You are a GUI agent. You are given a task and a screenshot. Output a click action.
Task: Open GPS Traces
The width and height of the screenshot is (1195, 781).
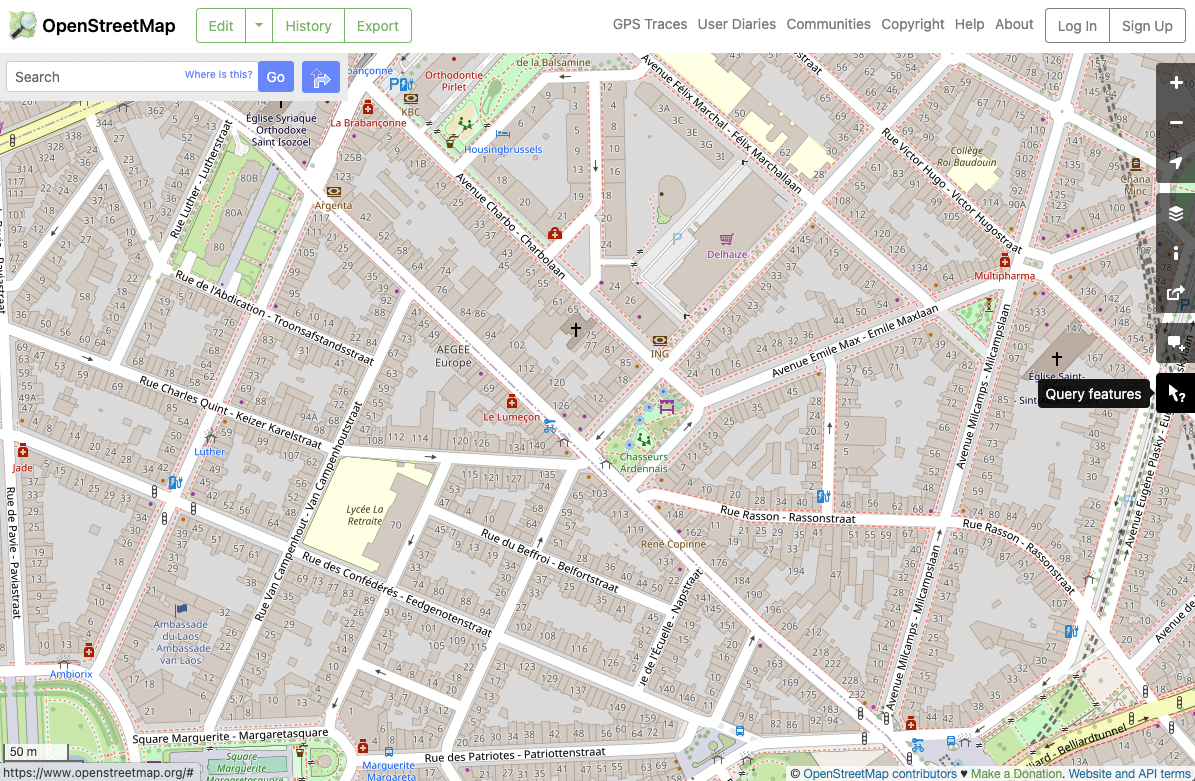[x=650, y=24]
